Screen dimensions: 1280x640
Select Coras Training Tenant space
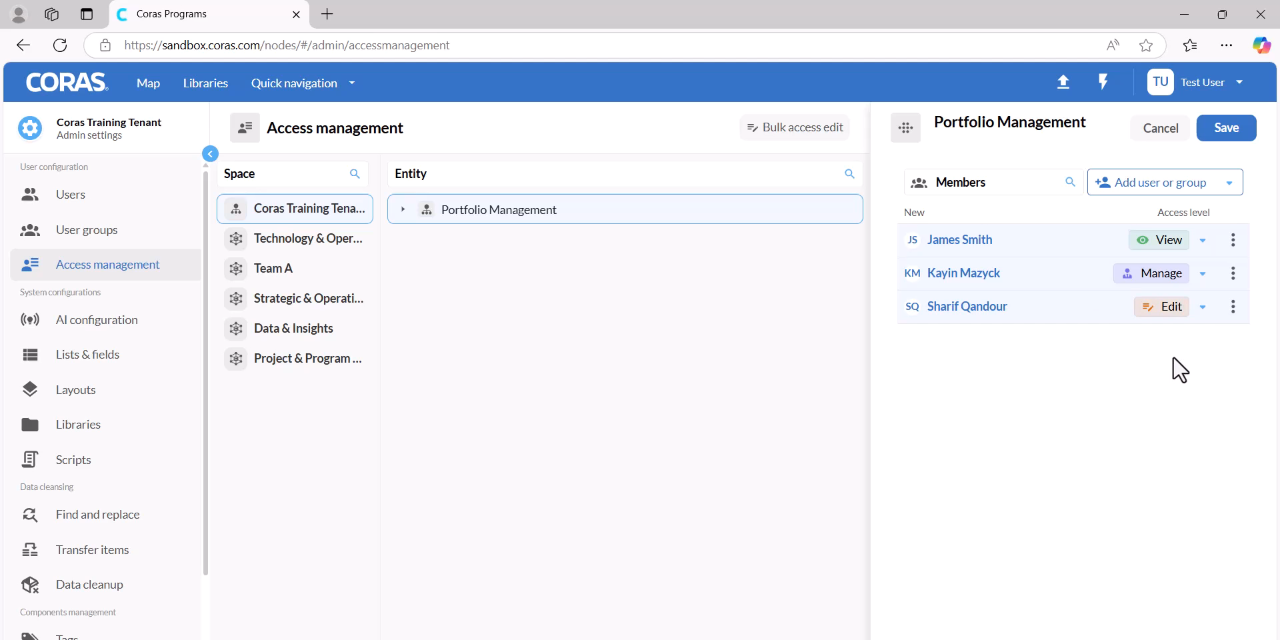[295, 209]
